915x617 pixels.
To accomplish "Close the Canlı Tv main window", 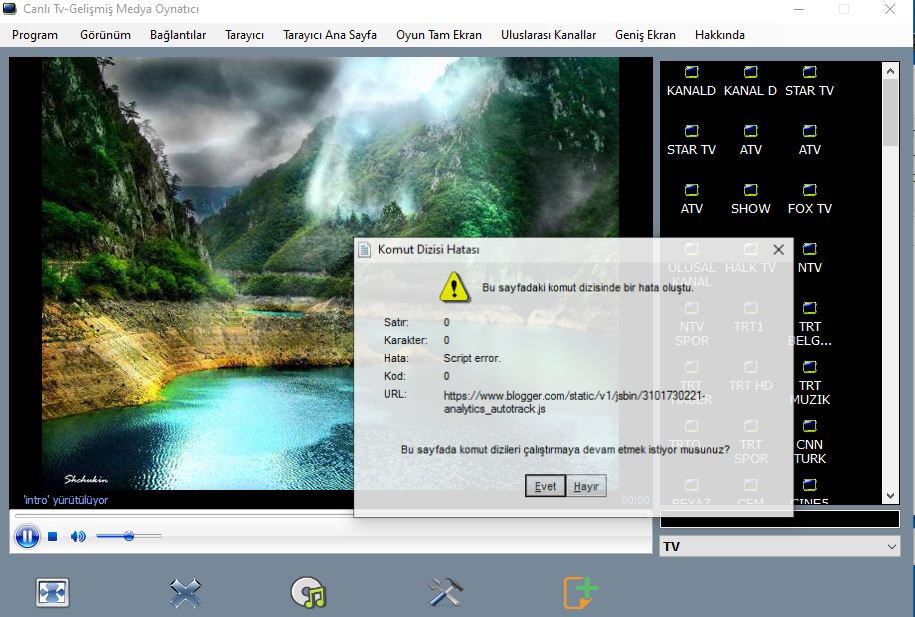I will click(889, 9).
